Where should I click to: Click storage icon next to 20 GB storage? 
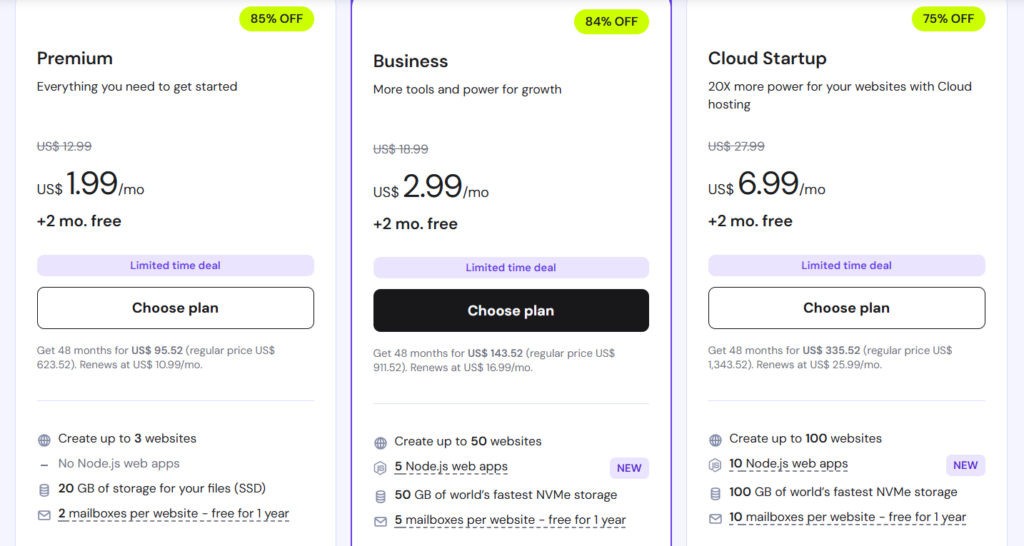point(44,489)
